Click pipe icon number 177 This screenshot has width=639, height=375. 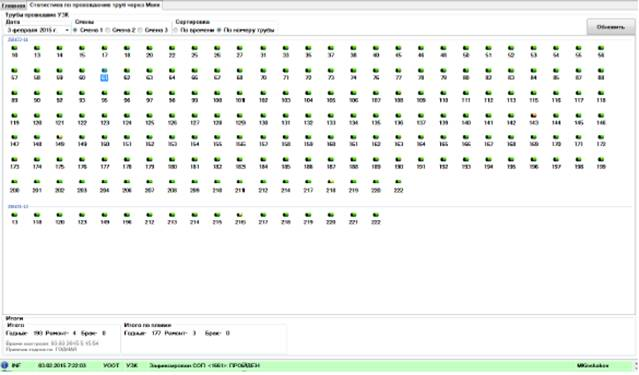[104, 163]
